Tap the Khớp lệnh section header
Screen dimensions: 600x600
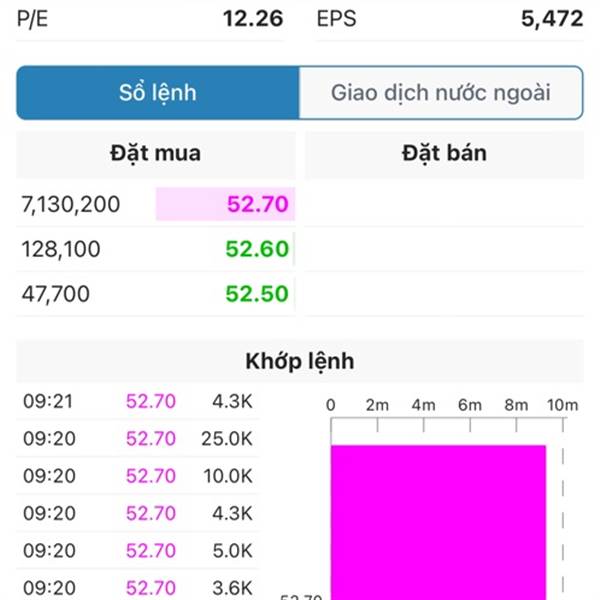tap(300, 361)
